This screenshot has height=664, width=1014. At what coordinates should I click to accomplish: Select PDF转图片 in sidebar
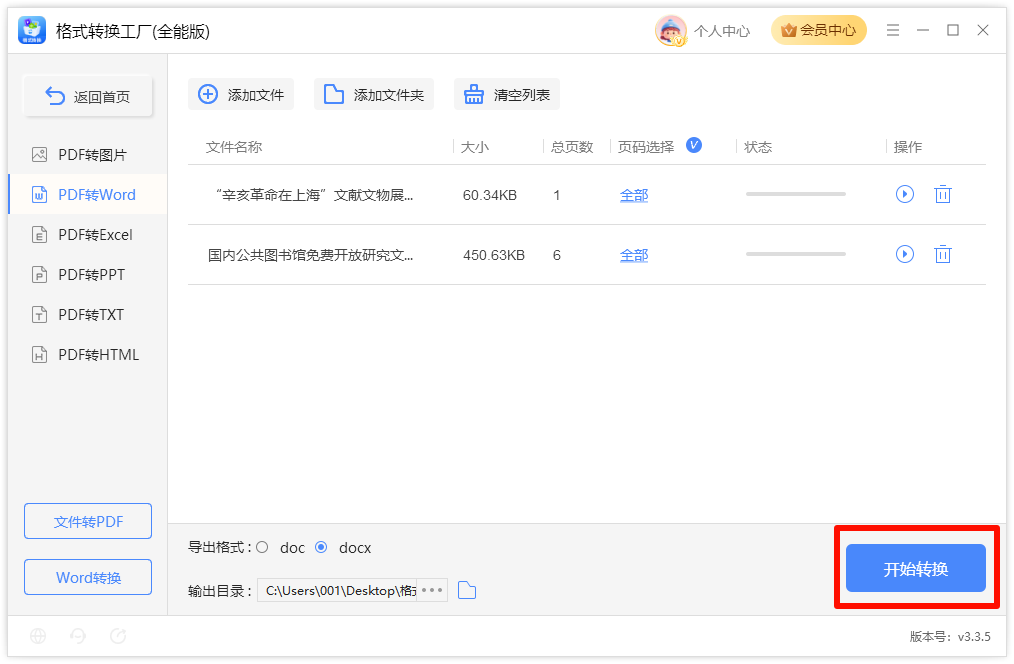88,155
